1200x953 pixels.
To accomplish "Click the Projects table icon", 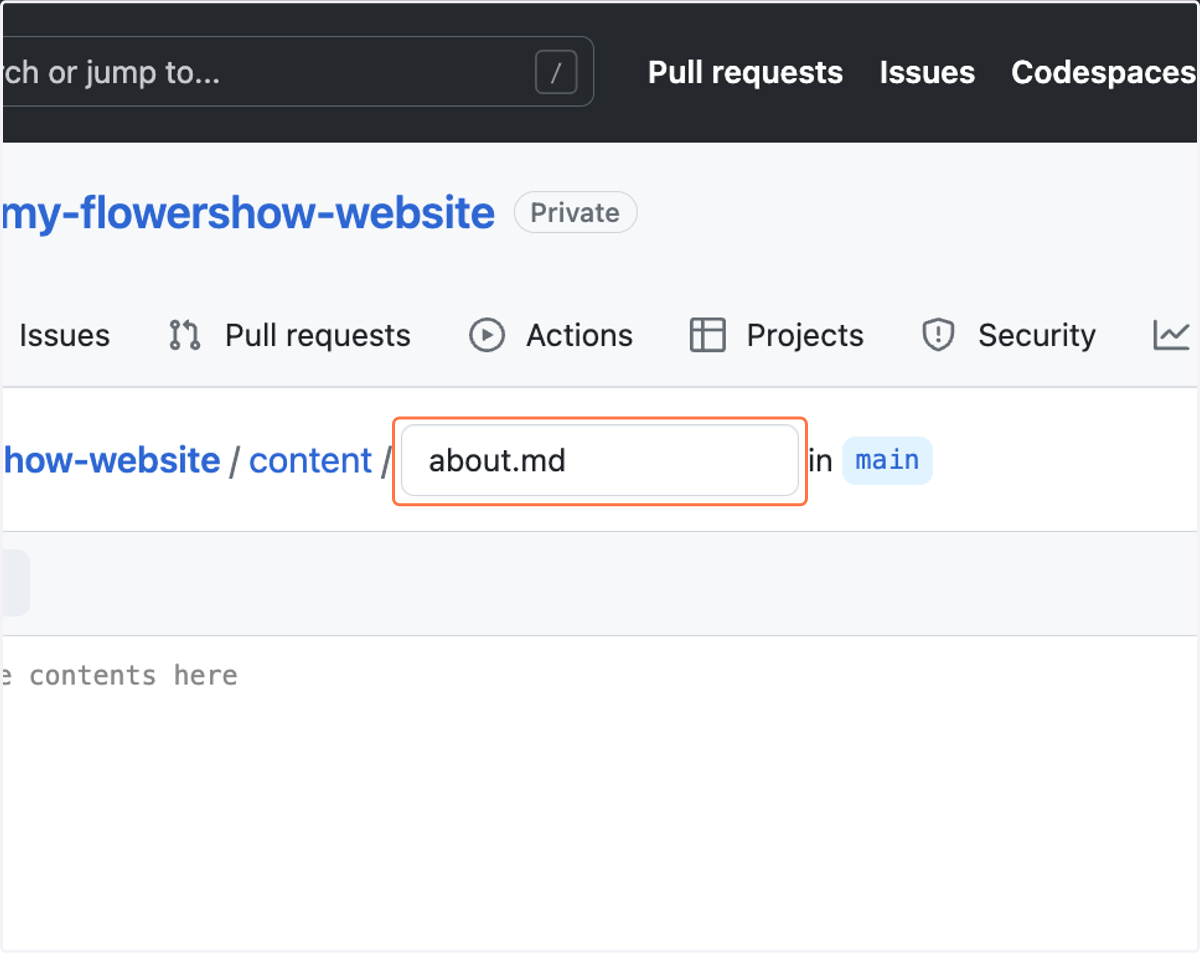I will pyautogui.click(x=707, y=335).
